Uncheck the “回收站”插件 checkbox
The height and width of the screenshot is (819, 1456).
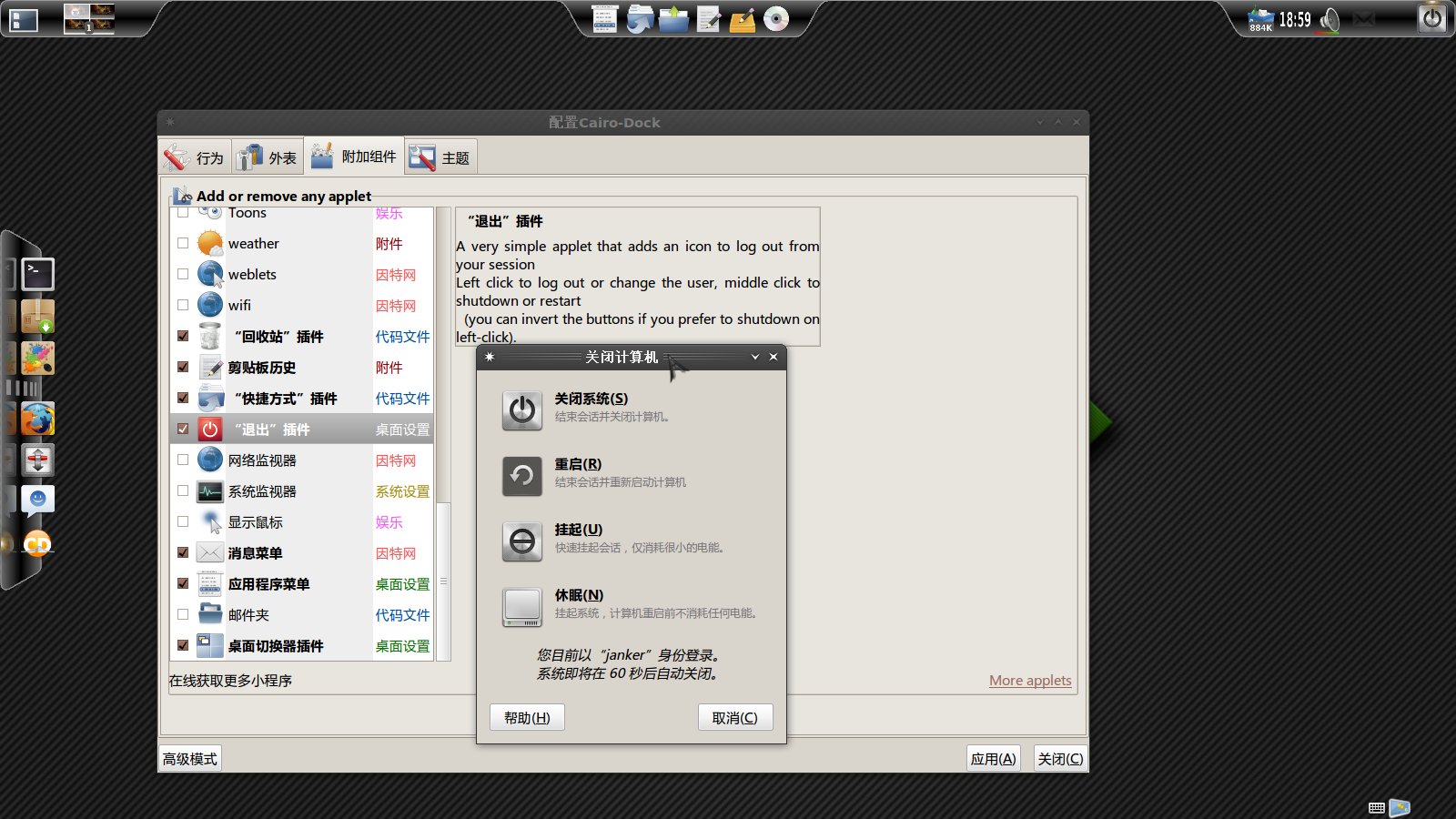[x=183, y=336]
